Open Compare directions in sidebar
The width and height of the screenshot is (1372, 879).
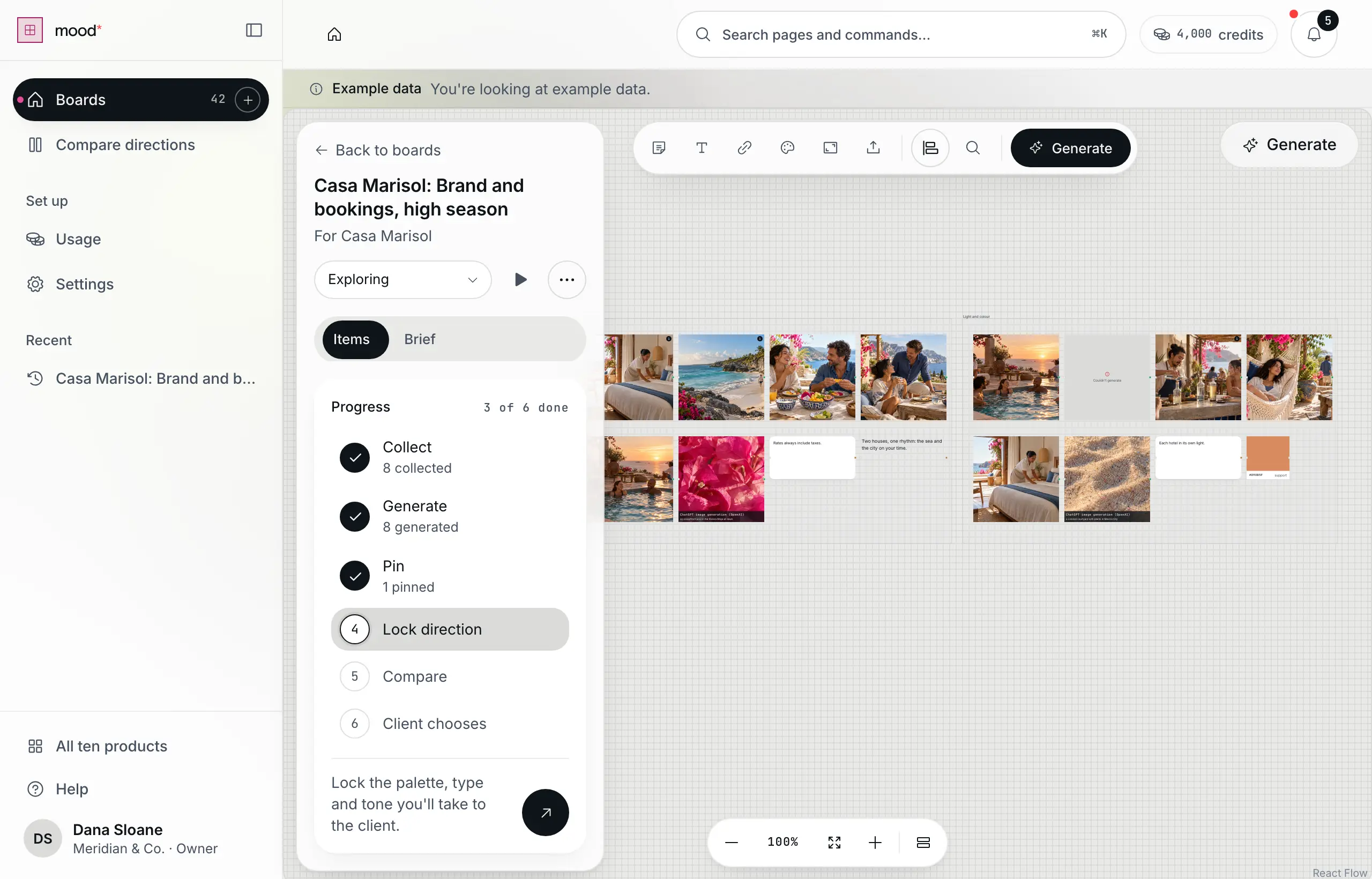pos(140,145)
